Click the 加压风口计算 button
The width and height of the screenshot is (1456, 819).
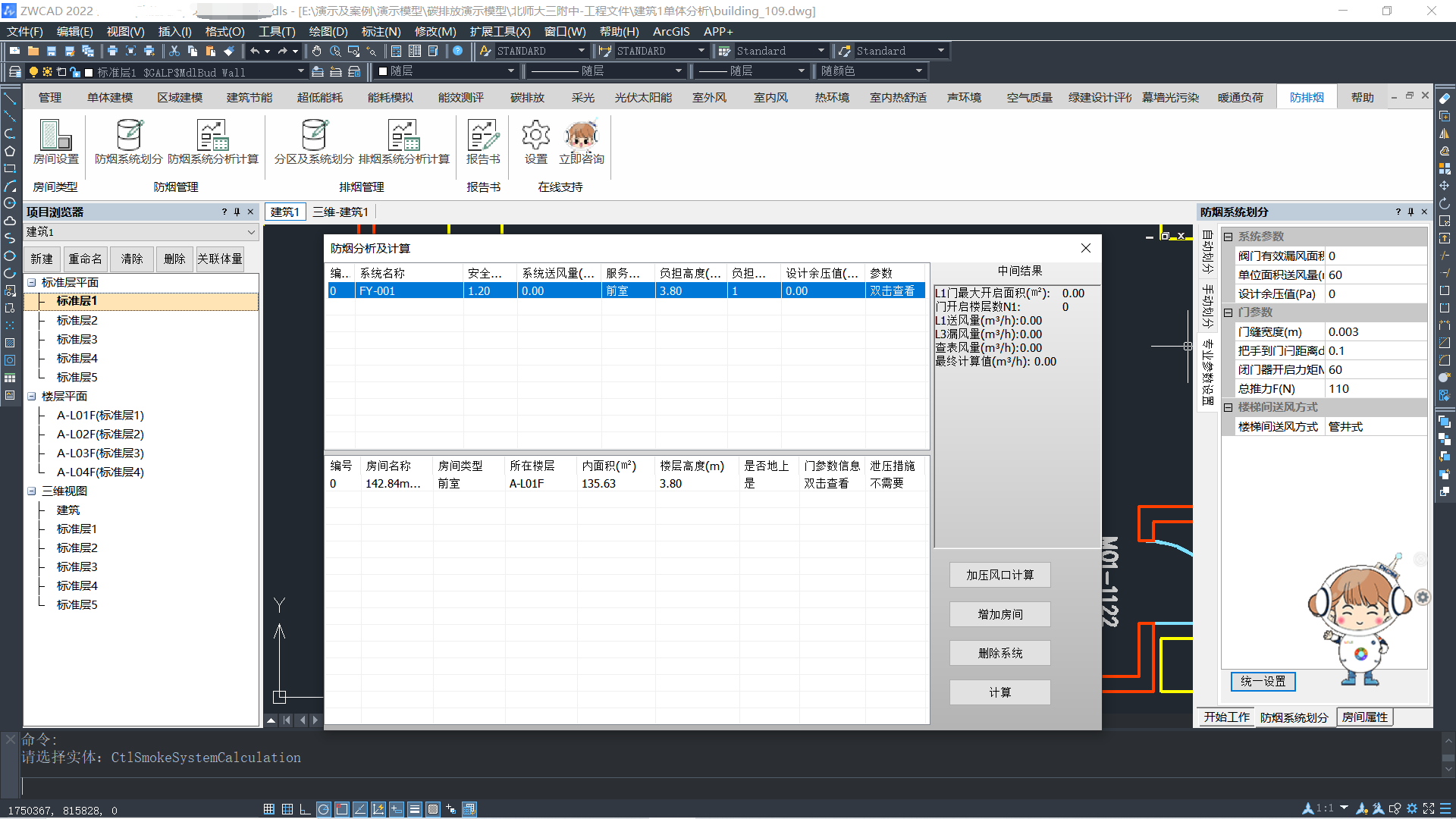pyautogui.click(x=999, y=575)
